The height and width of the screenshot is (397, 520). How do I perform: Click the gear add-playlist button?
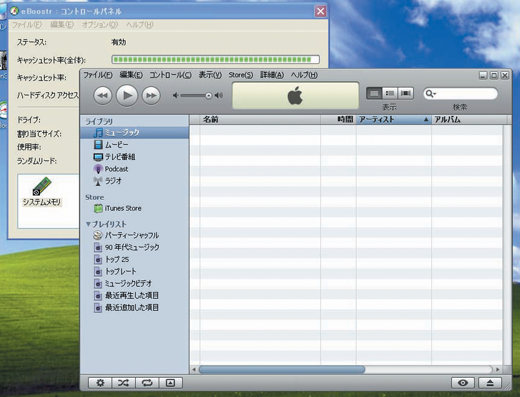click(x=100, y=383)
